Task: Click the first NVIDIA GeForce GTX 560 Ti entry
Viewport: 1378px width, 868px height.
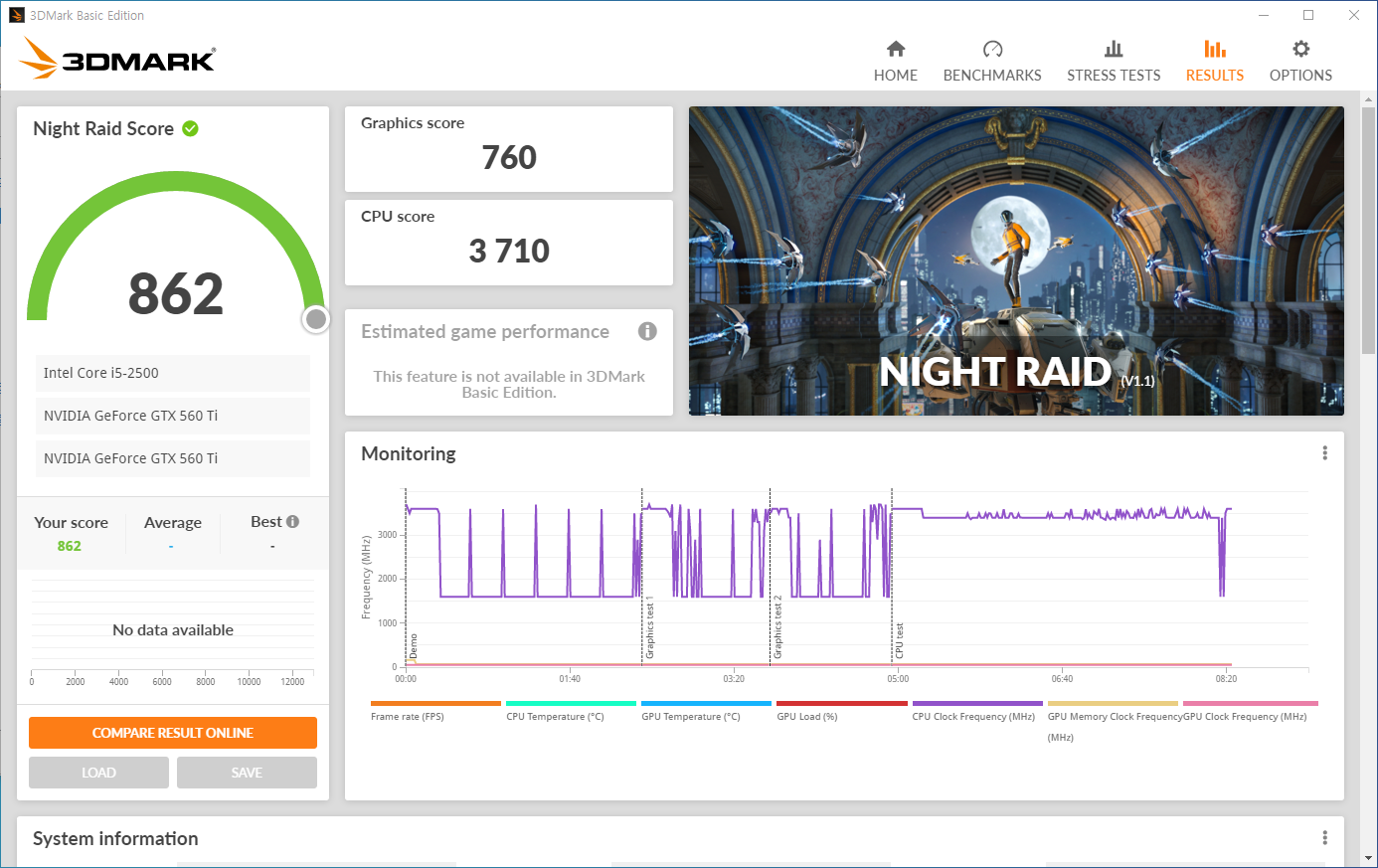Action: pyautogui.click(x=173, y=416)
